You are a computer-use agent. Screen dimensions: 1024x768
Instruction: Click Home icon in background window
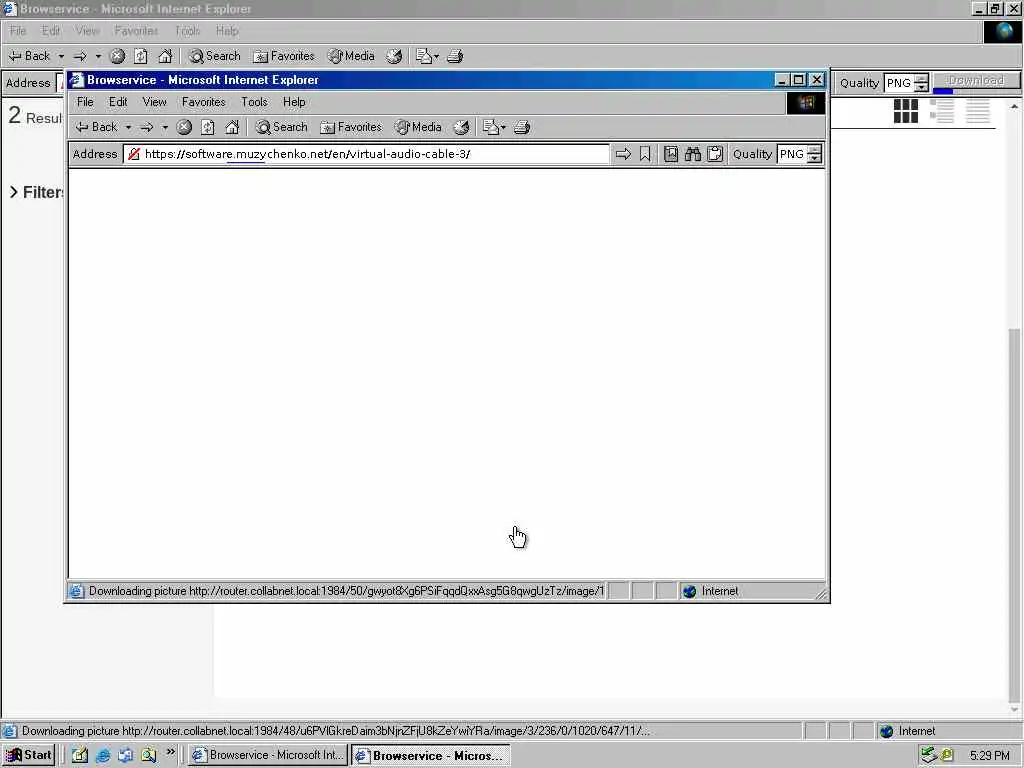(165, 56)
